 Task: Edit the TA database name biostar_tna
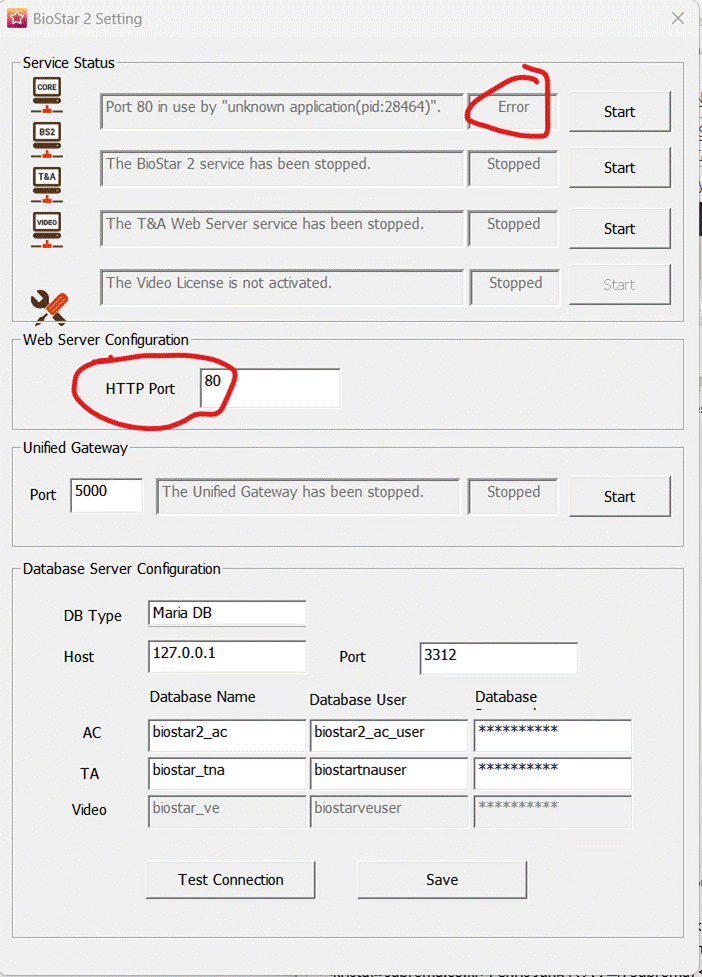(227, 773)
